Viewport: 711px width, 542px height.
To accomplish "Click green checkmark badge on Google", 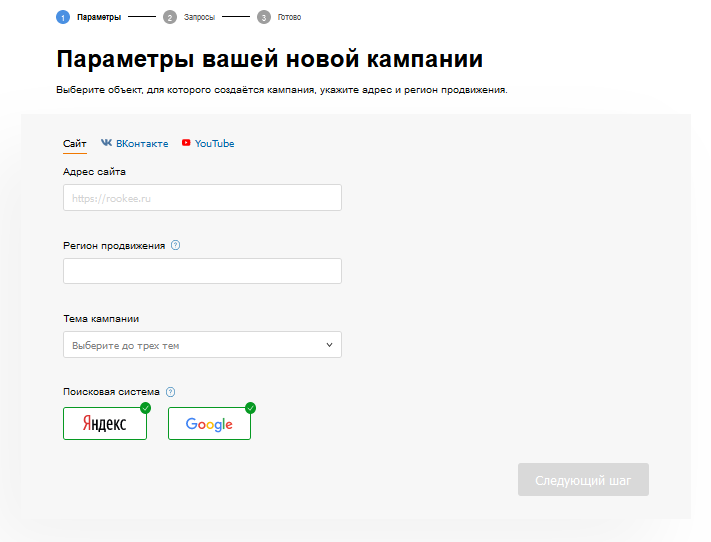I will [x=250, y=408].
